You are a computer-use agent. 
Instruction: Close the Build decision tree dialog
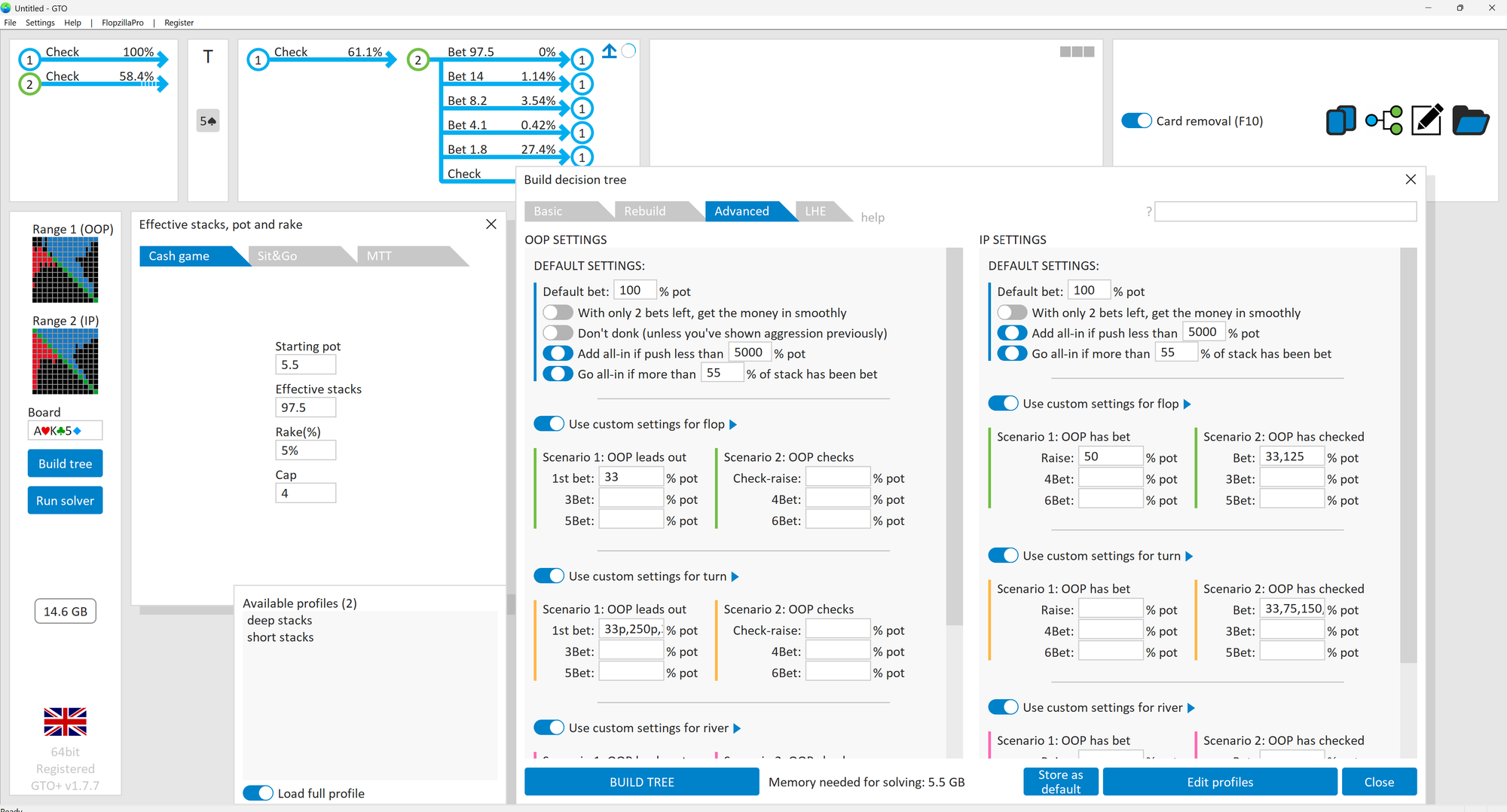click(x=1411, y=179)
